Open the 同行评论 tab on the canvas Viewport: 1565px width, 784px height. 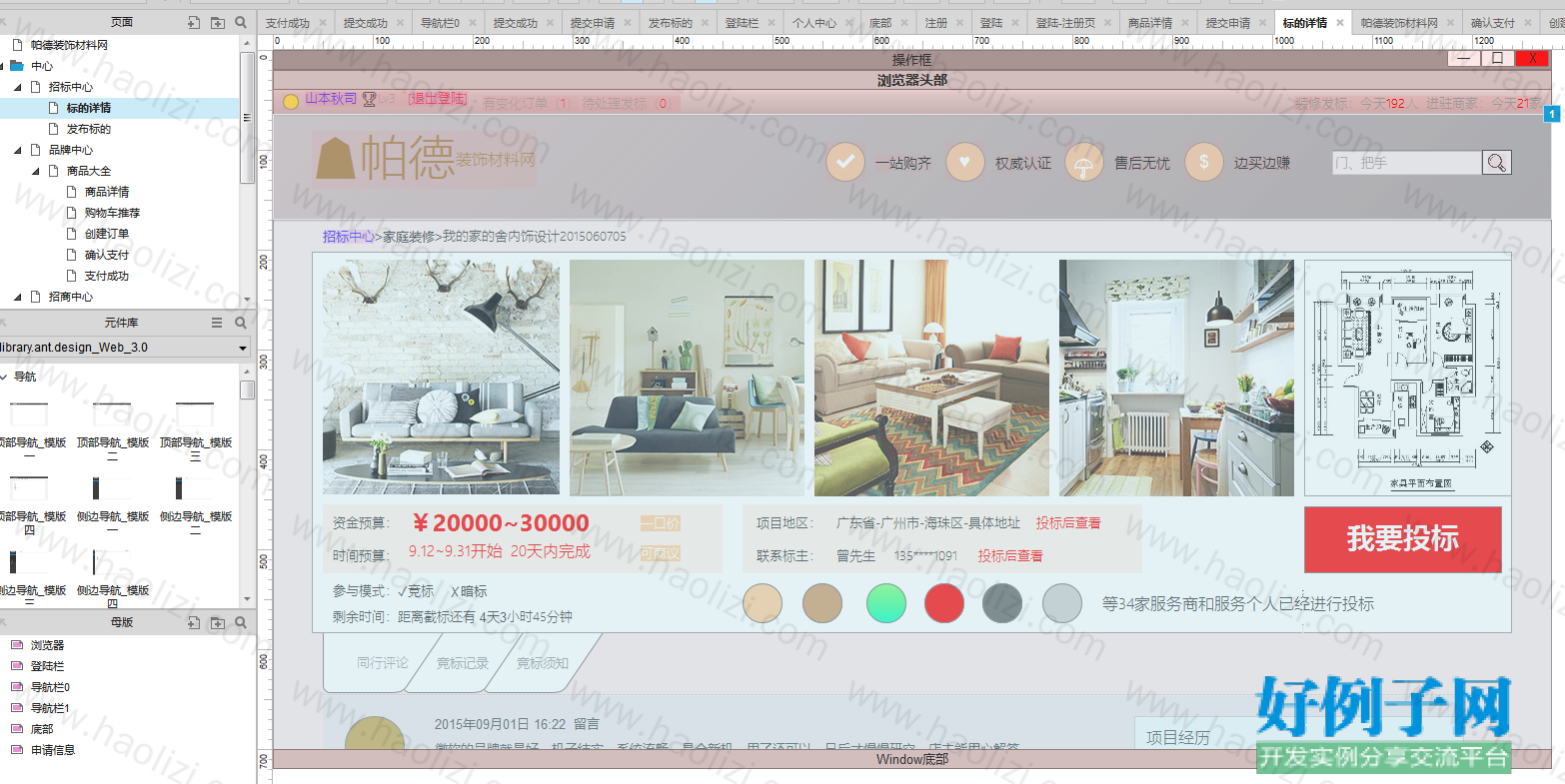(383, 662)
